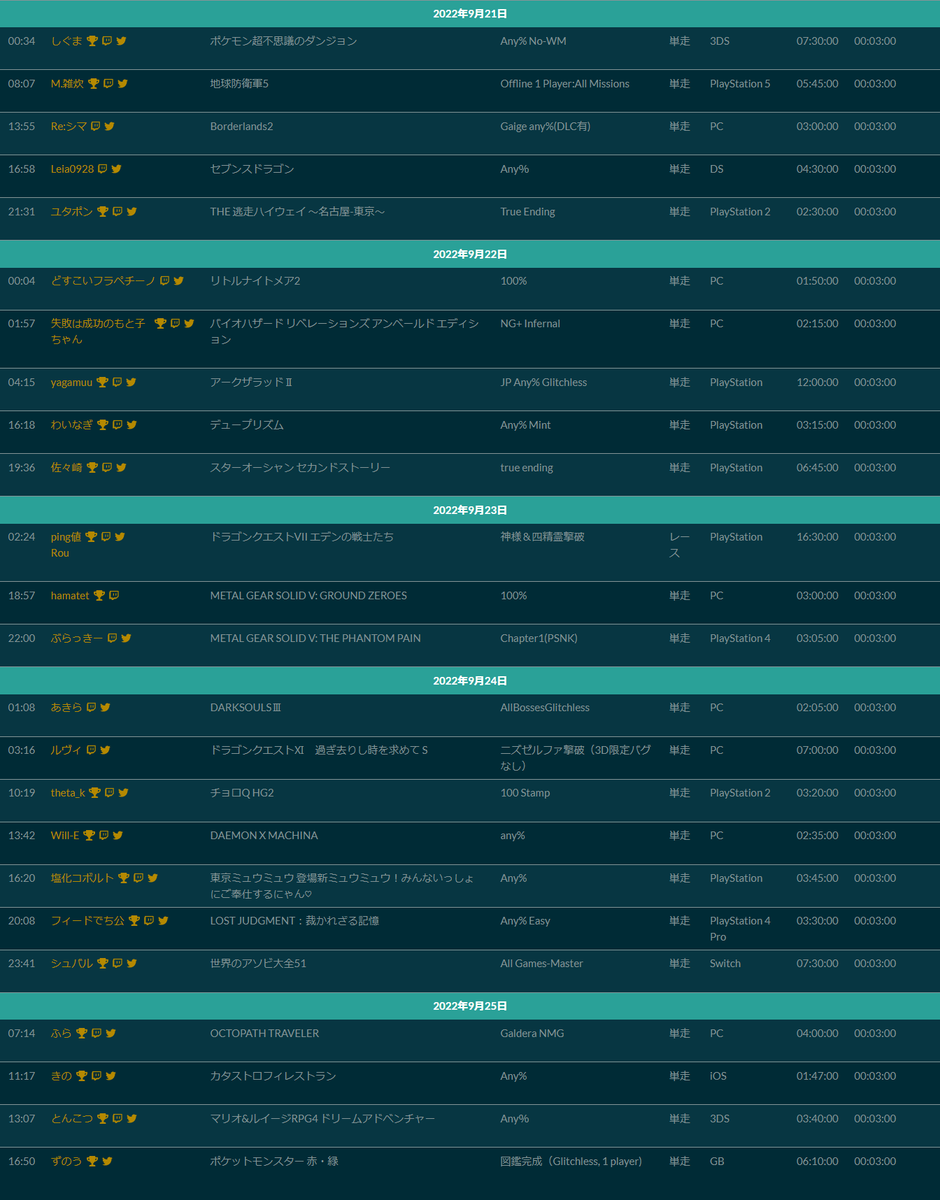Click ping値's trophy icon
Screen dimensions: 940x1200
click(91, 537)
